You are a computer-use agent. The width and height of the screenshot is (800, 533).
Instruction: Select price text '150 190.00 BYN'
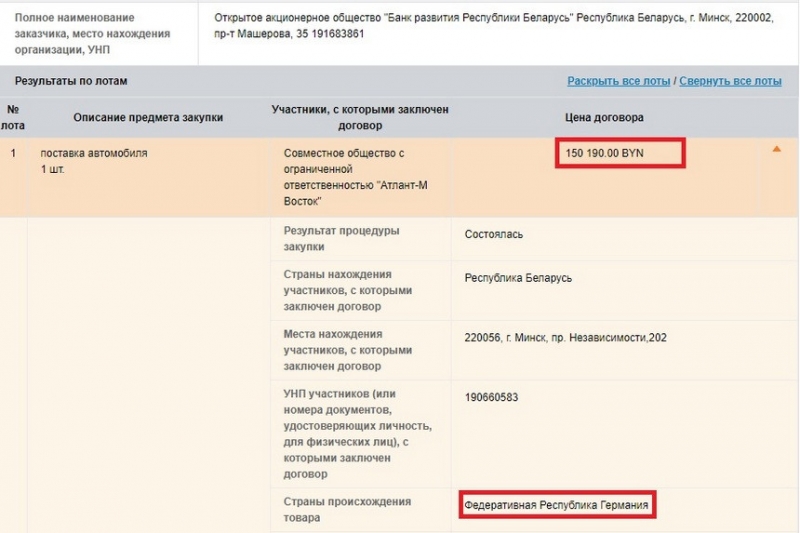(605, 153)
